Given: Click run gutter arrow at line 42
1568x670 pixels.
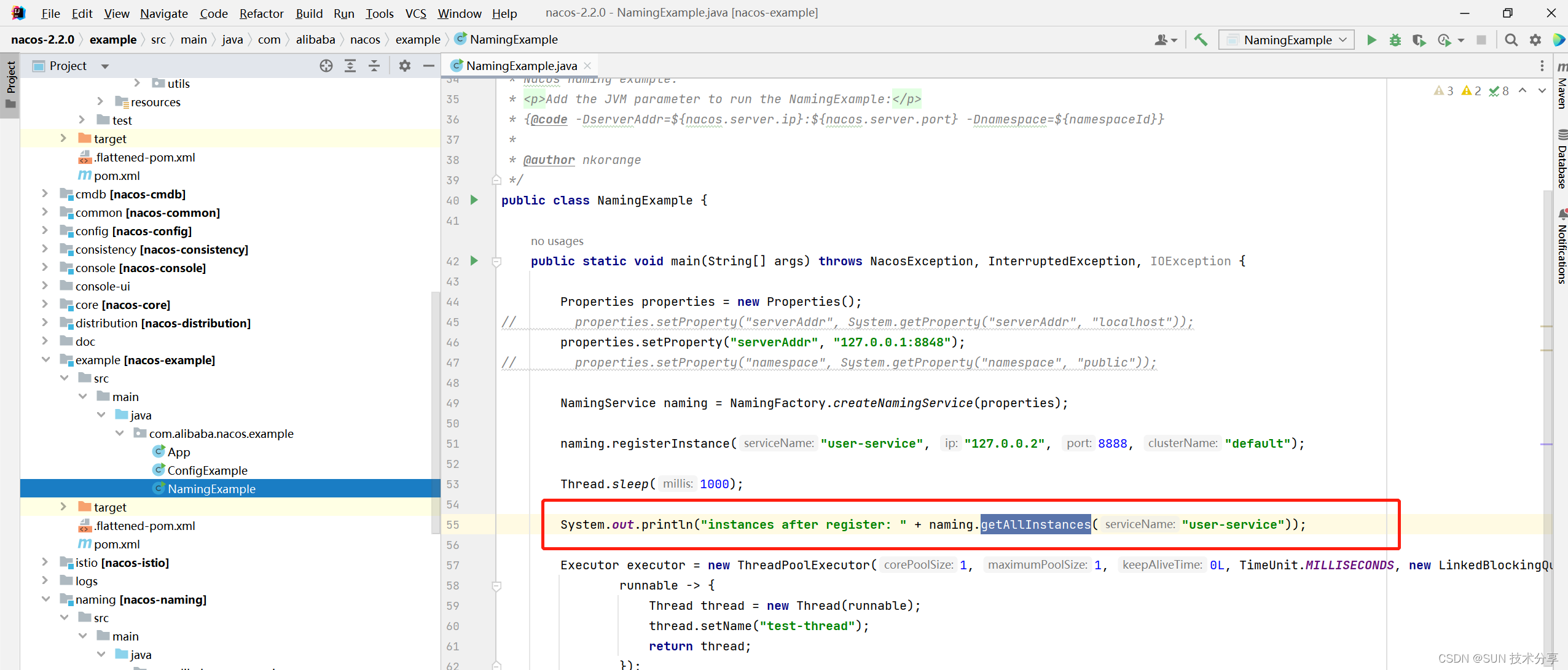Looking at the screenshot, I should click(474, 260).
